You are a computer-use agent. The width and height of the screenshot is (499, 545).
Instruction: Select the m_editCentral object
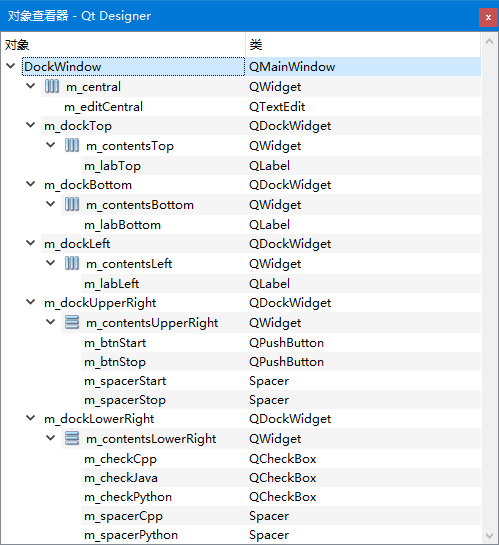pyautogui.click(x=103, y=107)
